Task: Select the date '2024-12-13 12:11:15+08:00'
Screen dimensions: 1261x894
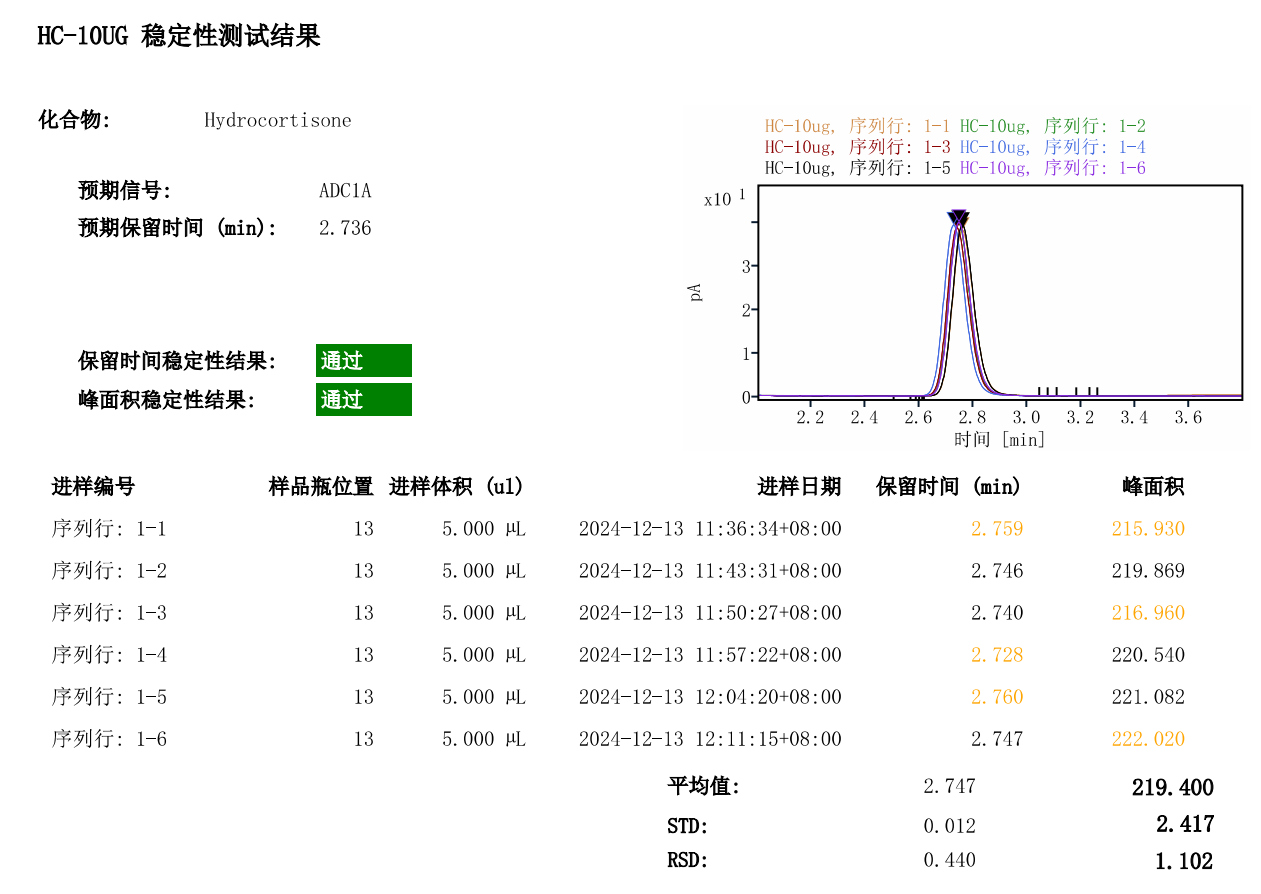Action: pyautogui.click(x=710, y=739)
